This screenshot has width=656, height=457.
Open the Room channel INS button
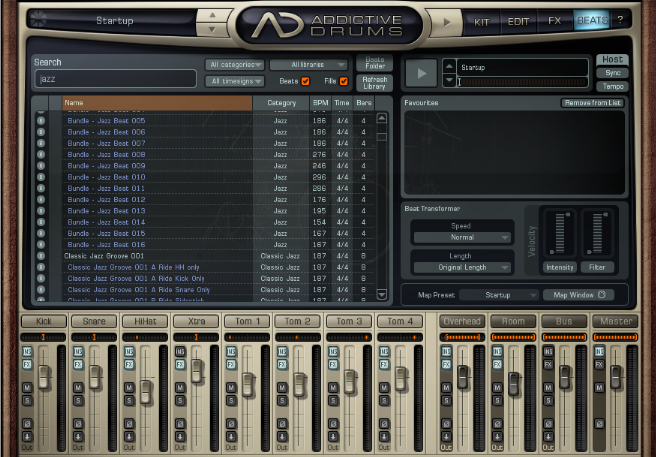[497, 352]
